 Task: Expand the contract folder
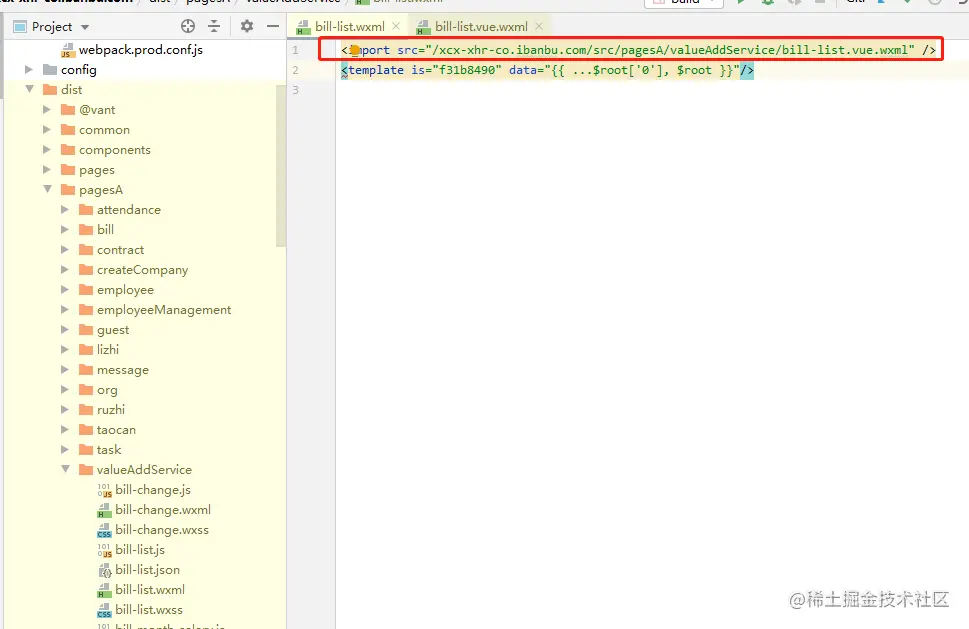click(65, 250)
